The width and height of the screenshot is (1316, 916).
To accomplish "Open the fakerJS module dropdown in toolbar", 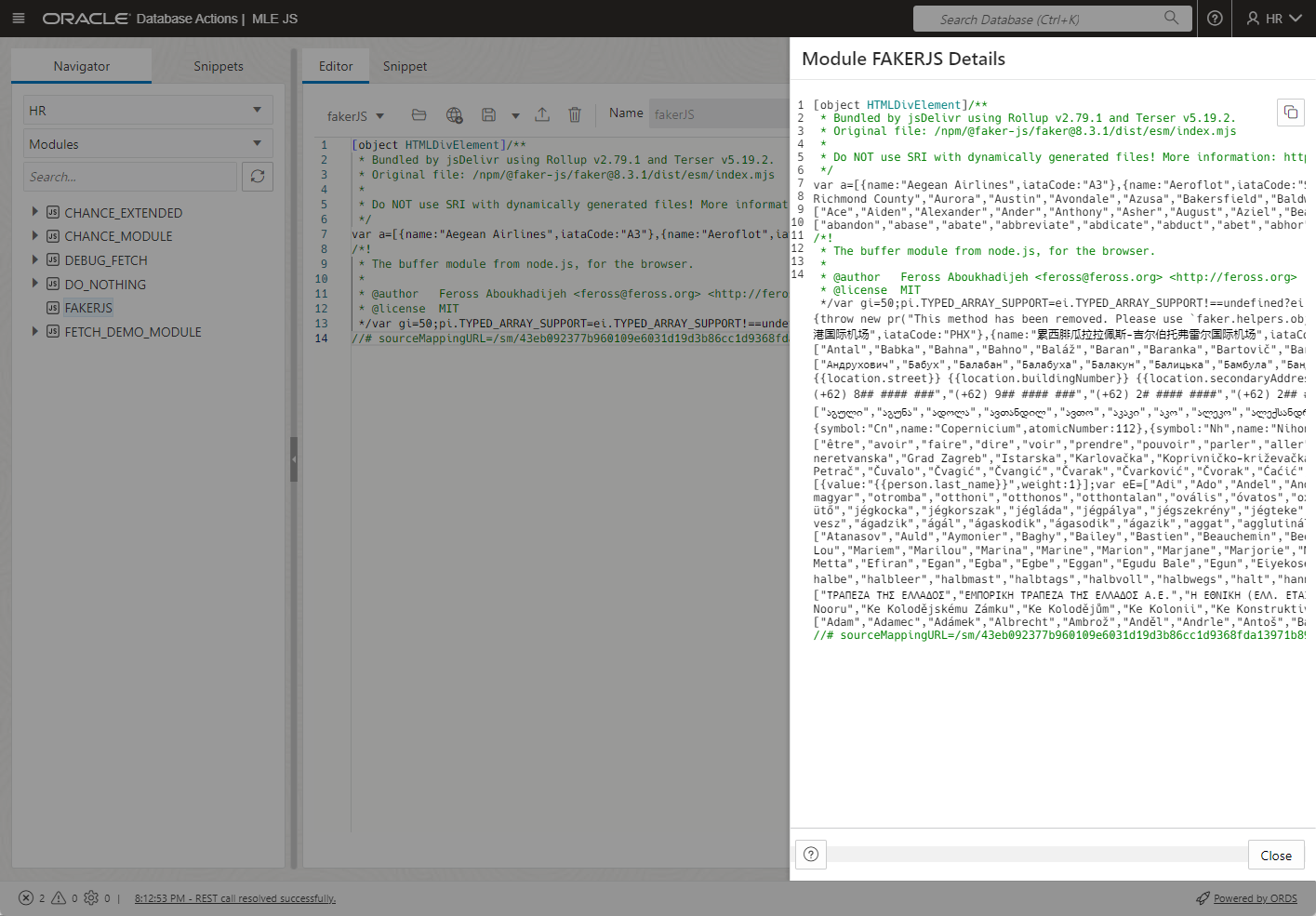I will tap(355, 116).
